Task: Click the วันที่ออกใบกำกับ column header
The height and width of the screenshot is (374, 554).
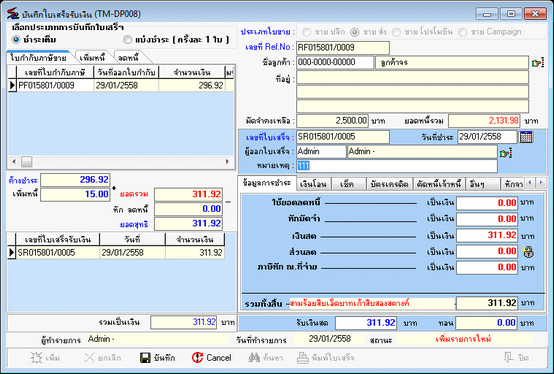Action: (126, 72)
